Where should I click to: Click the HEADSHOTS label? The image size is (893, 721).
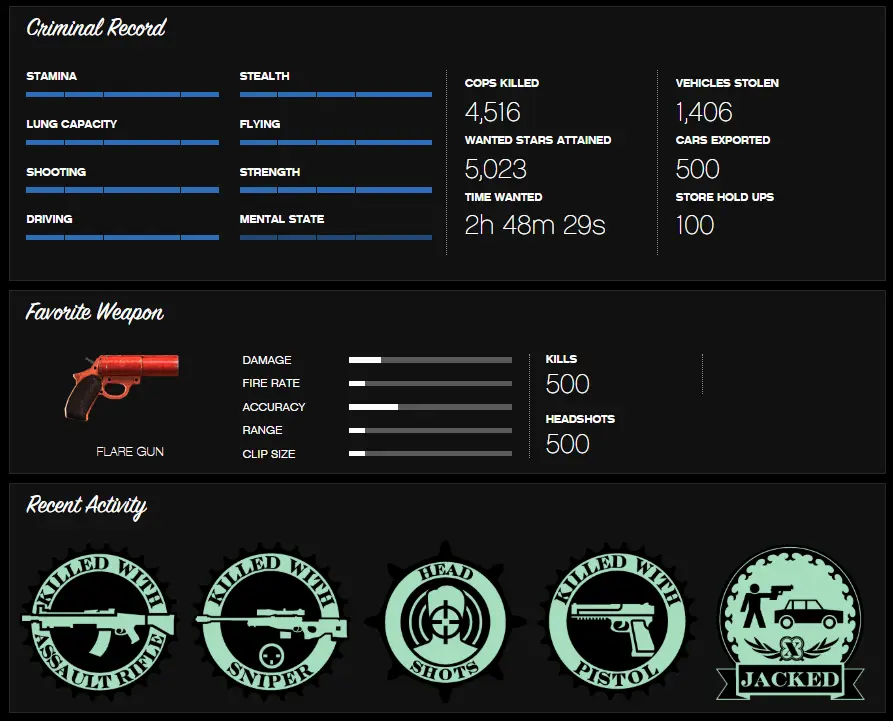(x=580, y=419)
